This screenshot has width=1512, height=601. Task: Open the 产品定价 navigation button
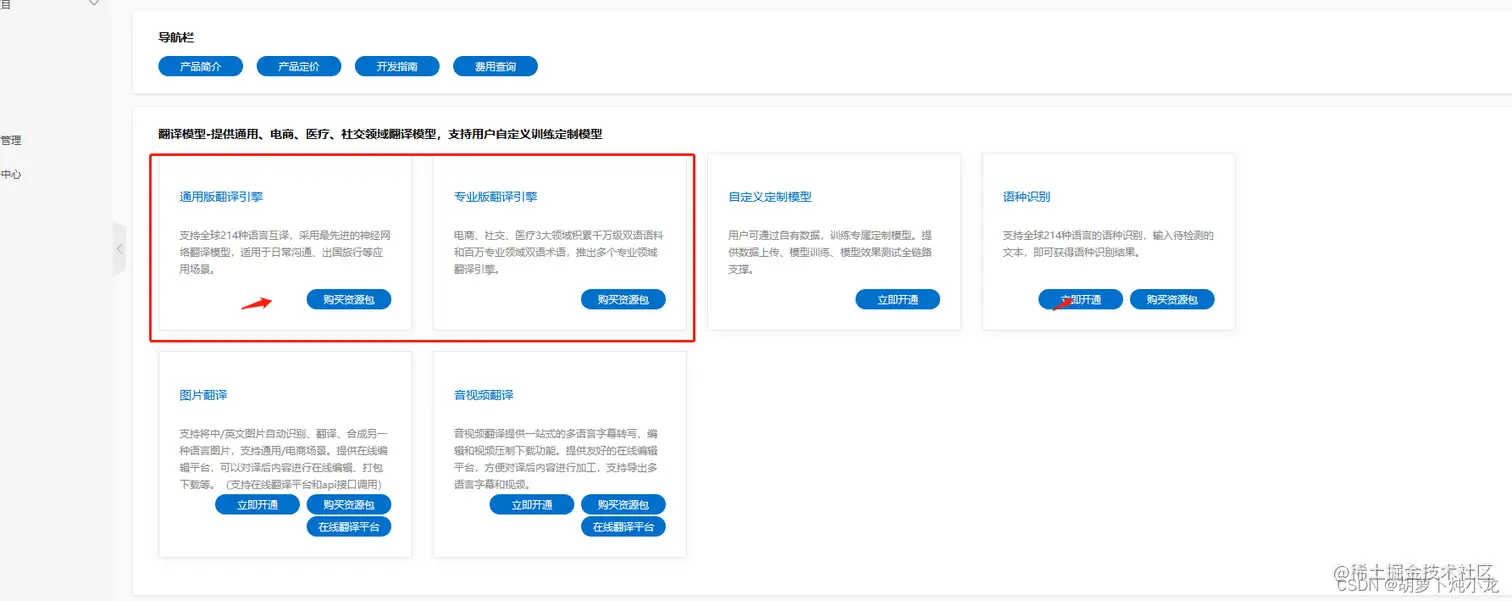299,66
